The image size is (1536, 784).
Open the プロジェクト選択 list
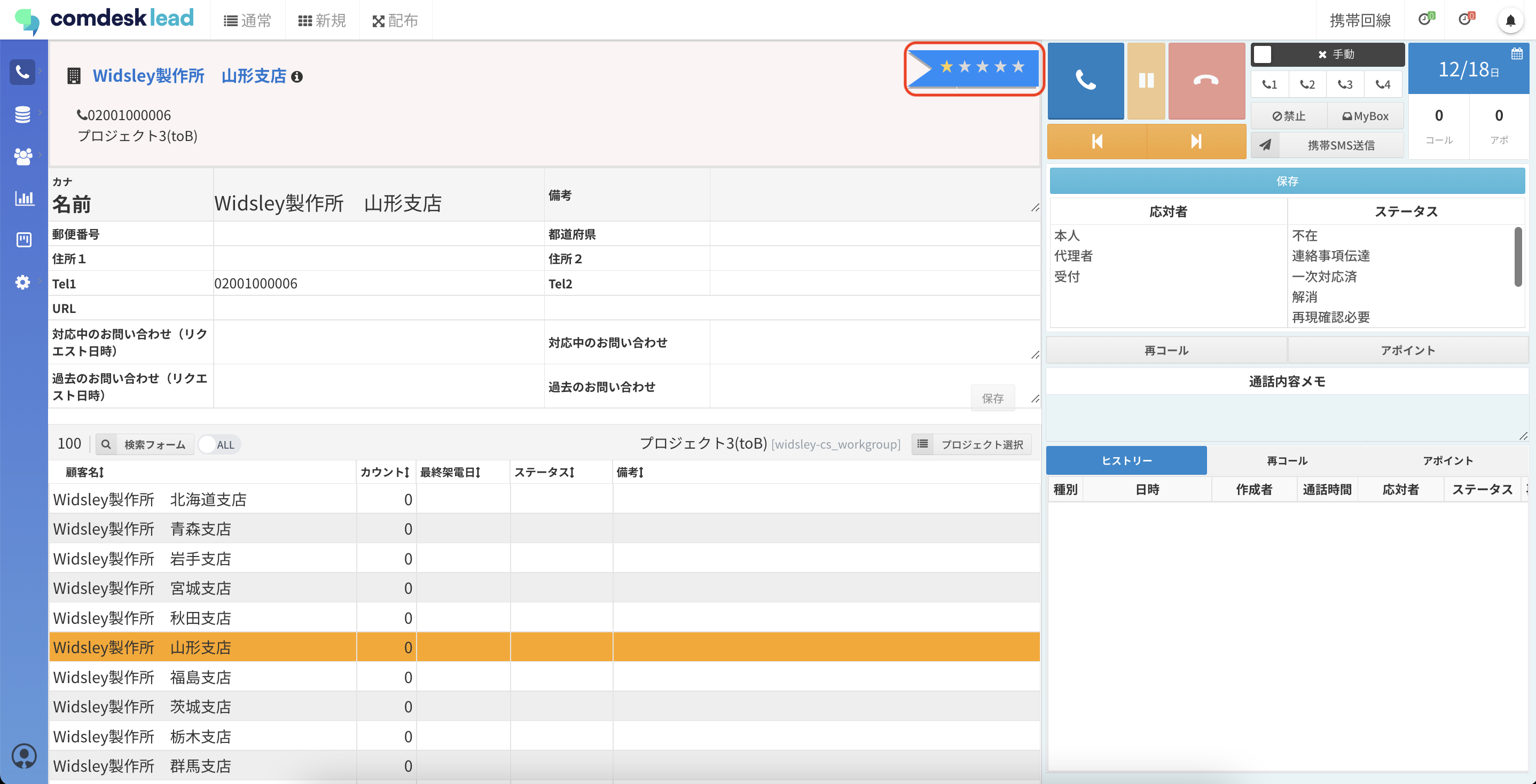point(971,444)
